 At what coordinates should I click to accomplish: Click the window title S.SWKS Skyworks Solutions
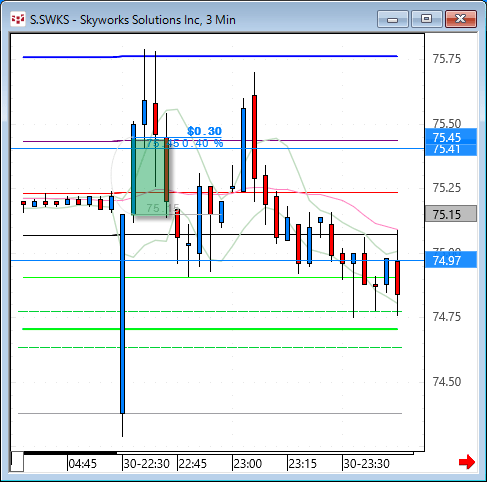point(133,20)
